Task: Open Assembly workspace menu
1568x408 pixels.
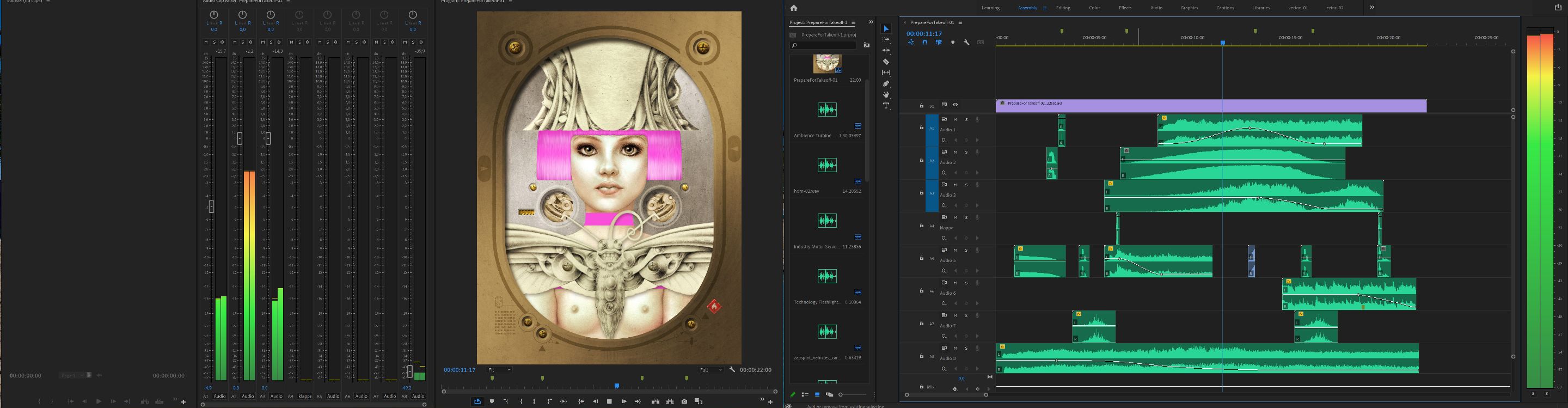Action: 1045,8
